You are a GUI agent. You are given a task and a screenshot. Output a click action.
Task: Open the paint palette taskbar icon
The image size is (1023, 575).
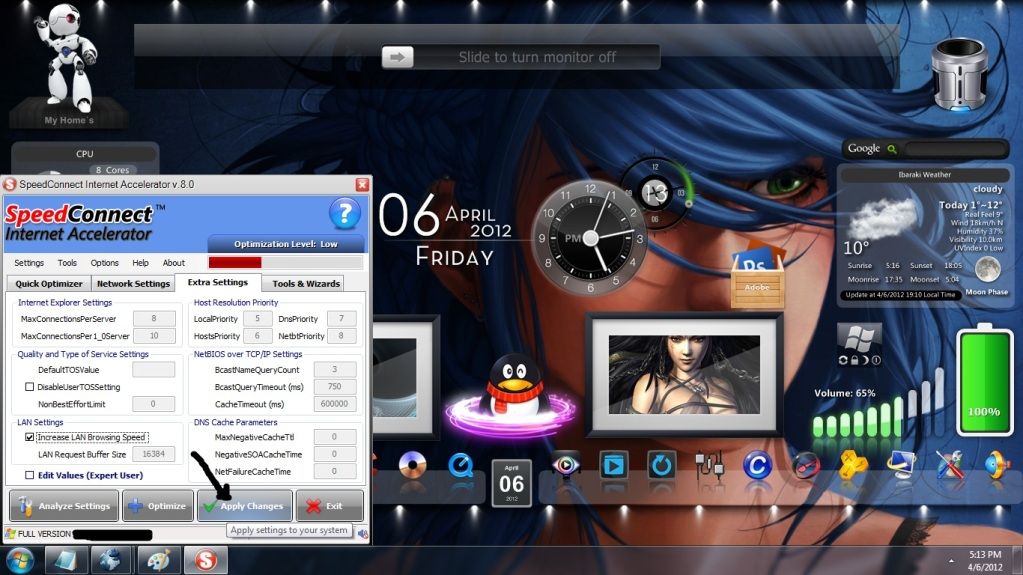(159, 560)
